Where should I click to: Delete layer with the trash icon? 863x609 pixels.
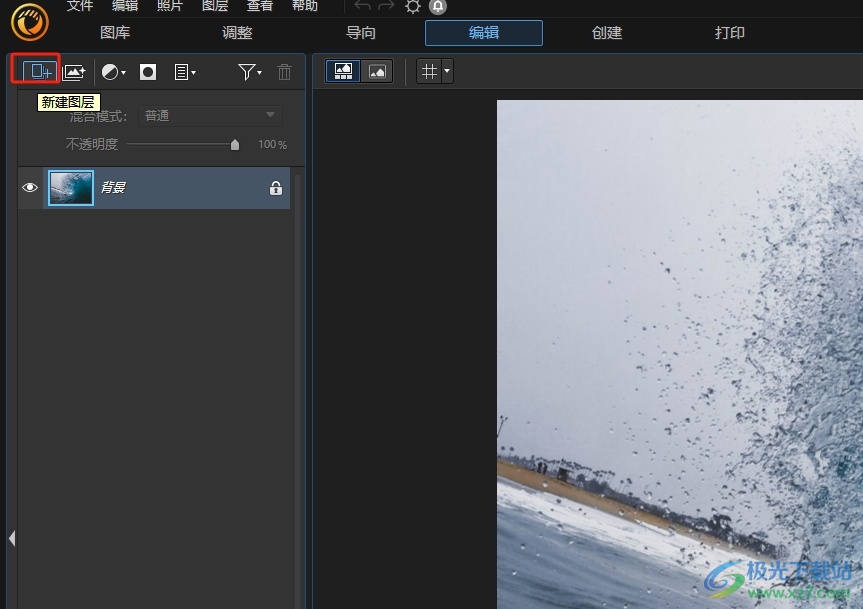[284, 72]
